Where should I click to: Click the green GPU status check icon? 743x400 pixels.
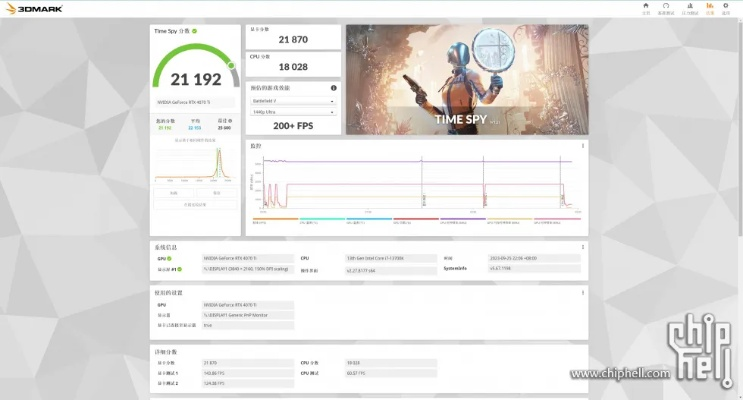[169, 258]
